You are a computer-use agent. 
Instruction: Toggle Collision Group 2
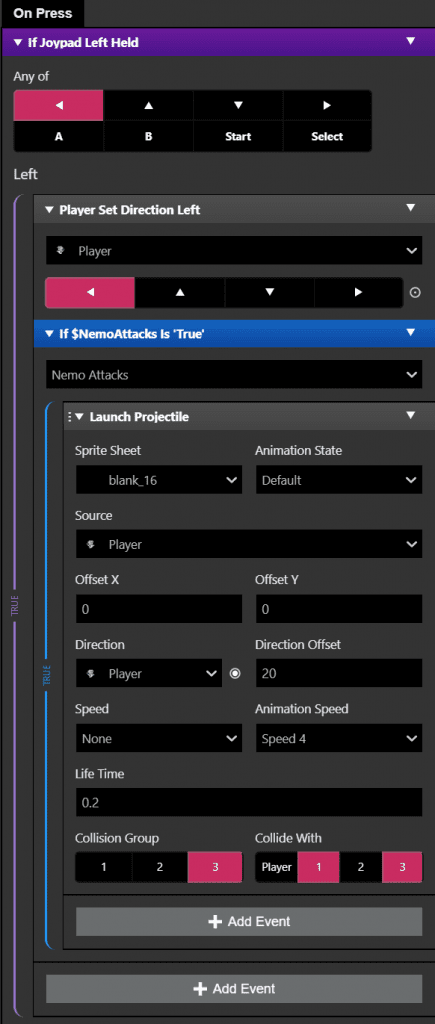[159, 867]
